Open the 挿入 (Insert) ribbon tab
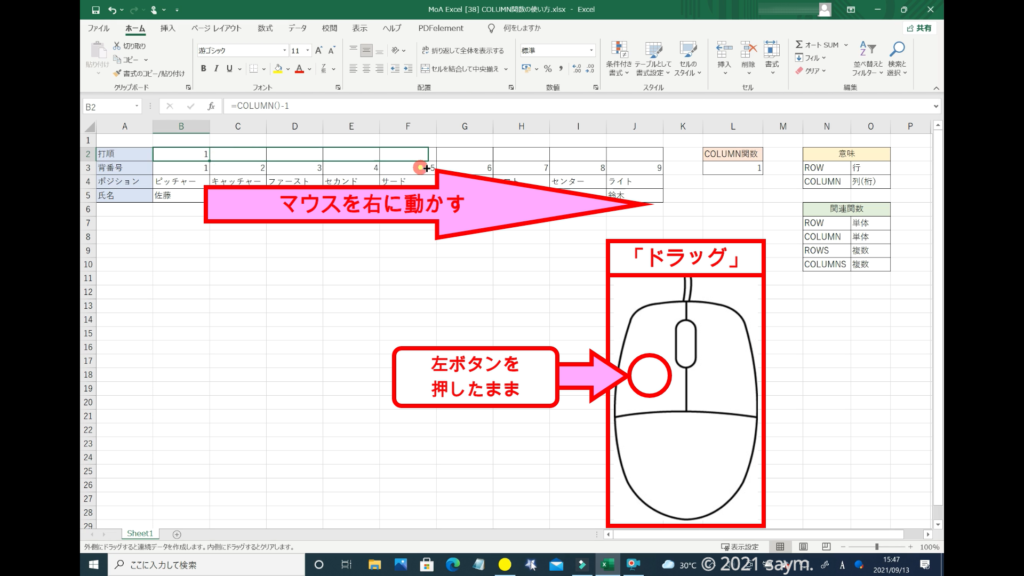This screenshot has height=576, width=1024. [168, 29]
